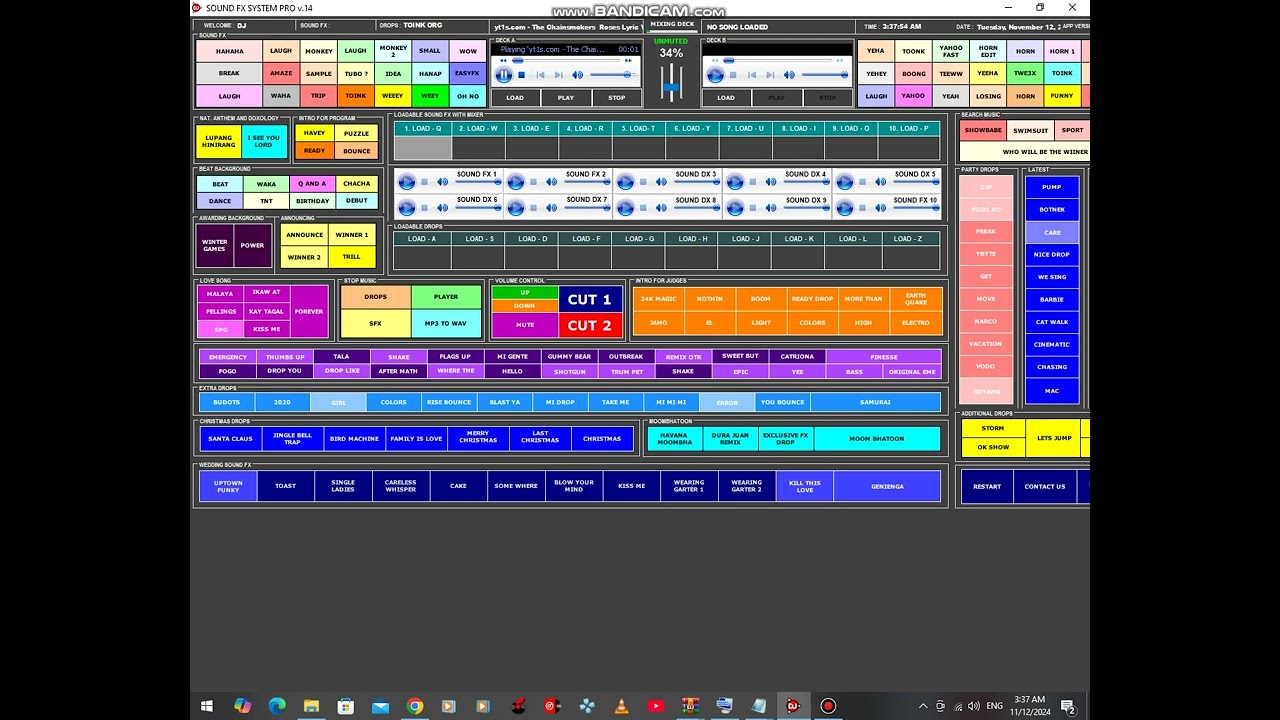Play the Sound DX 5 mixer player
This screenshot has width=1280, height=720.
pyautogui.click(x=845, y=181)
